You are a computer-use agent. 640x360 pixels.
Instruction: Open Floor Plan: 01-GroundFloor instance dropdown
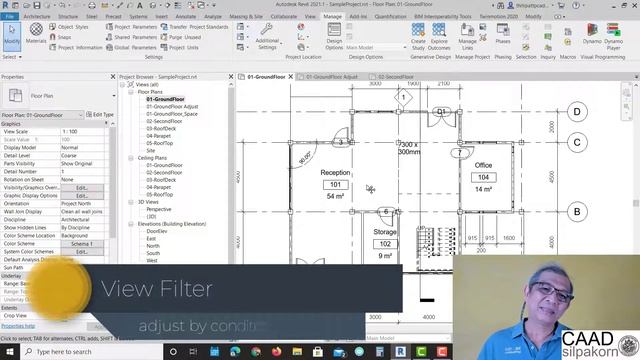pos(80,115)
